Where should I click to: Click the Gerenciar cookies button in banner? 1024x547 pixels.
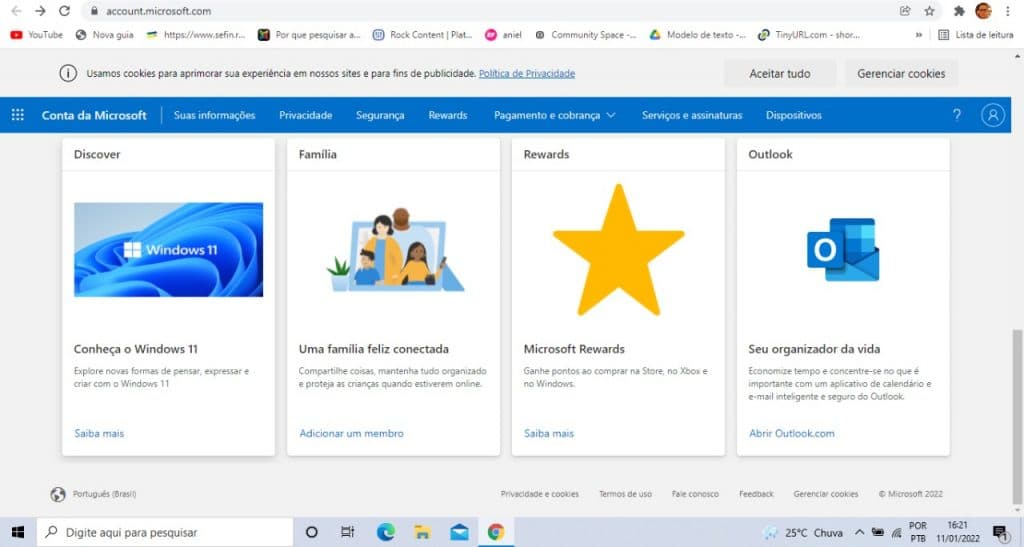901,74
